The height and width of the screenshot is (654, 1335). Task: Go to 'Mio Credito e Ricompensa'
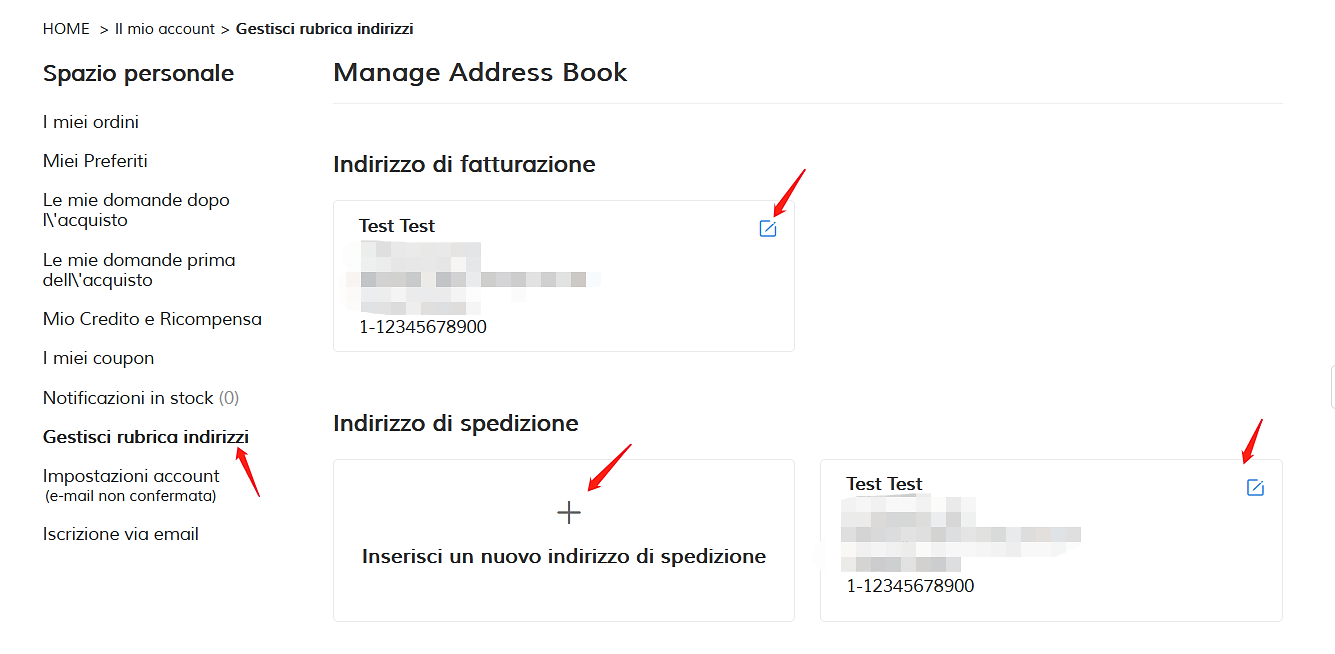152,319
